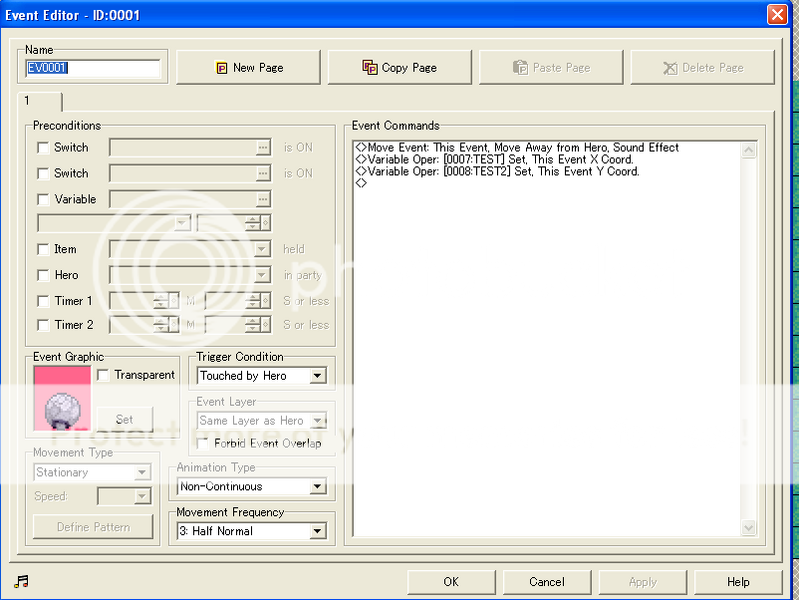Close the Event Editor window
This screenshot has height=600, width=799.
(x=776, y=14)
